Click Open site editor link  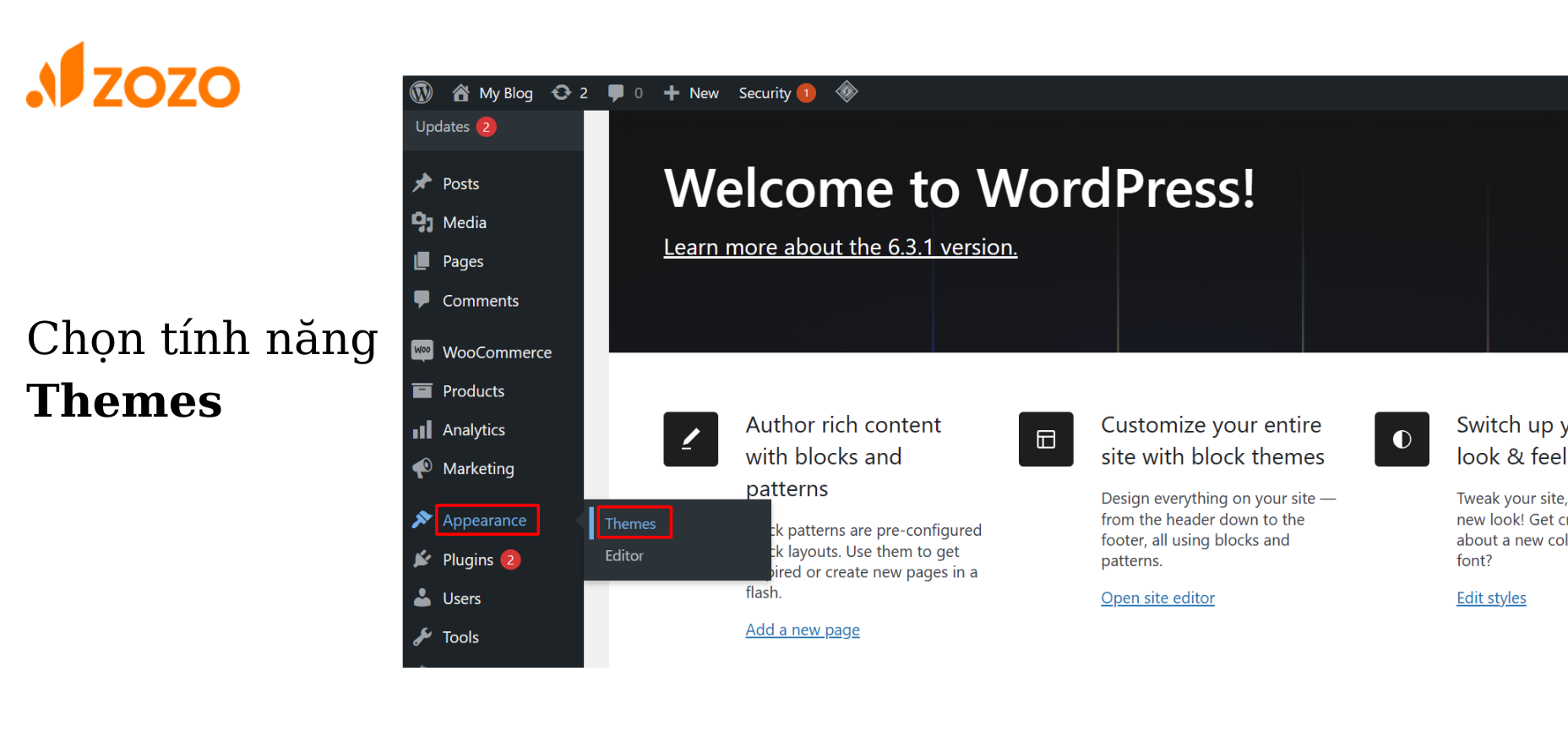click(1157, 598)
